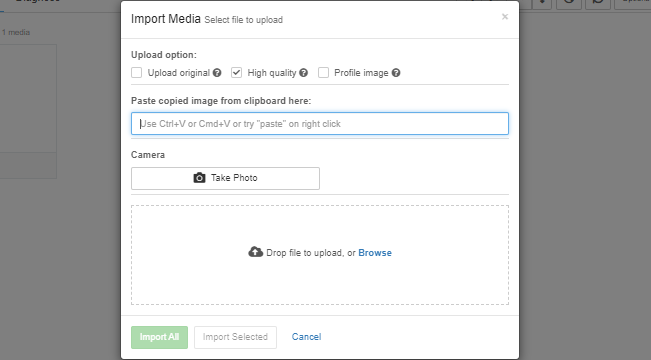Click the help icon beside Upload original
The width and height of the screenshot is (651, 360).
point(217,73)
